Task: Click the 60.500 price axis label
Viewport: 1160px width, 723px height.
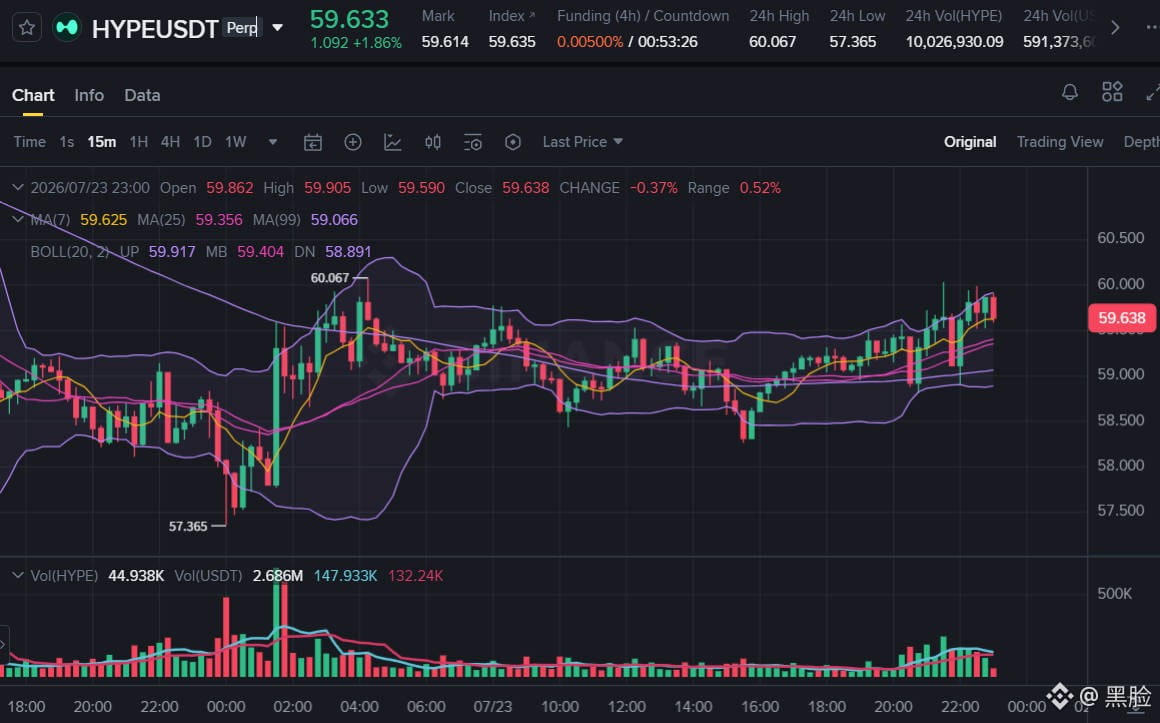Action: 1120,238
